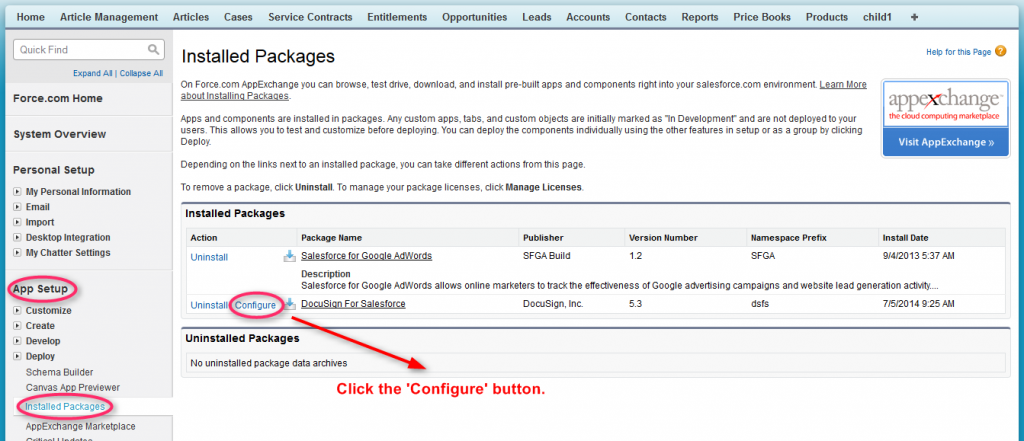
Task: Open the Learn More about Installing Packages link
Action: (x=842, y=85)
